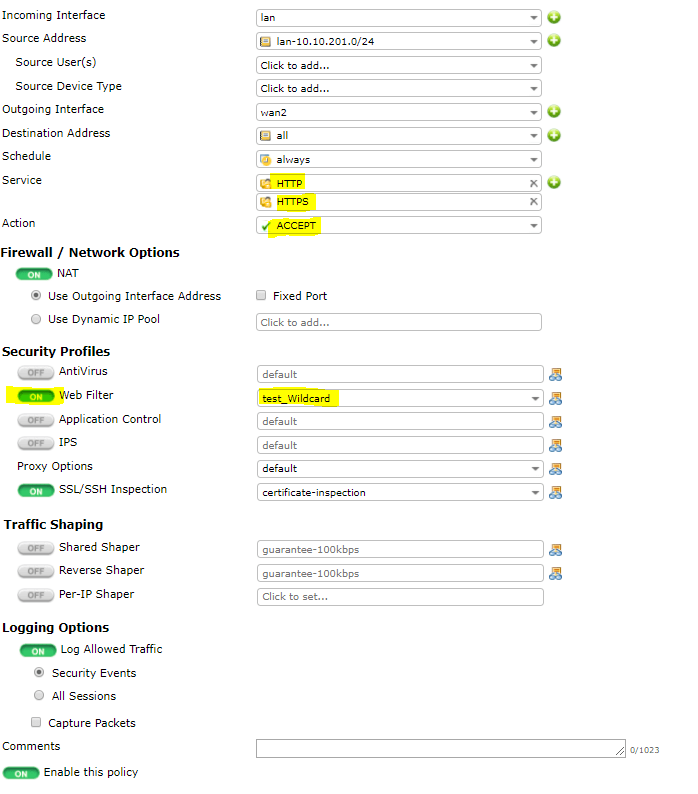Add another service with the green plus

[x=553, y=183]
